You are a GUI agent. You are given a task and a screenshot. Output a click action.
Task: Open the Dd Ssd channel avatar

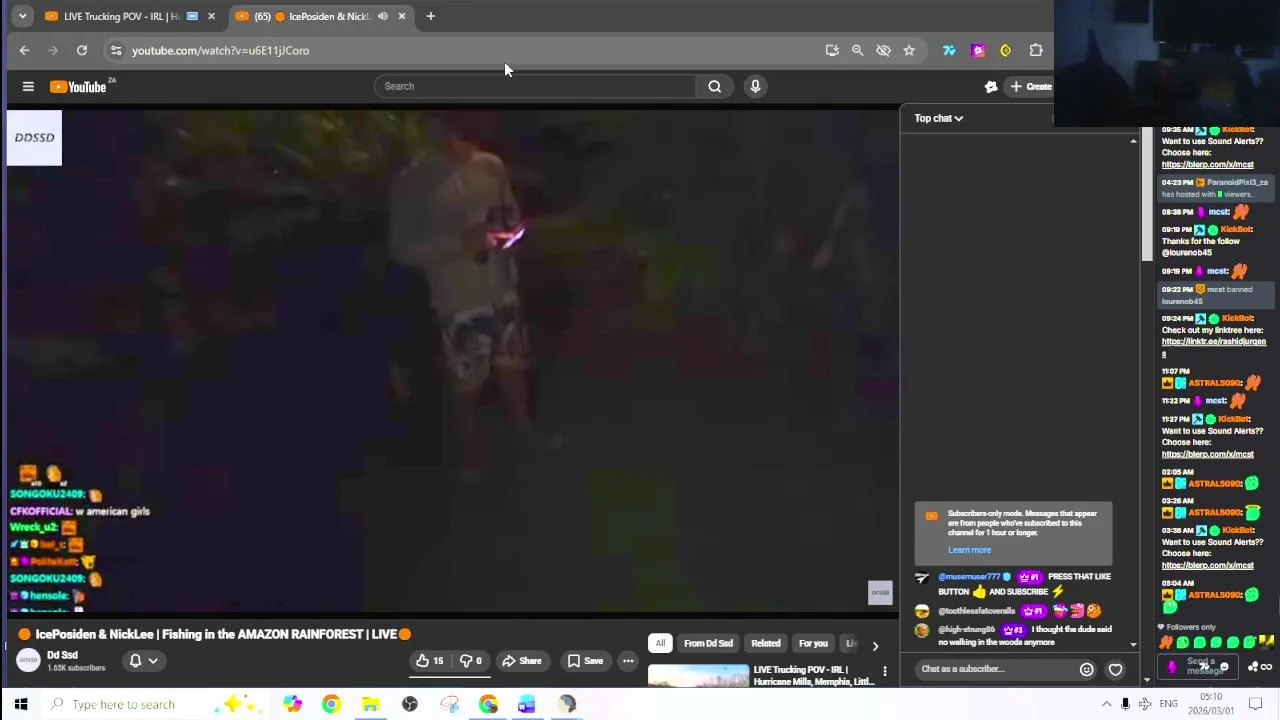(x=28, y=661)
